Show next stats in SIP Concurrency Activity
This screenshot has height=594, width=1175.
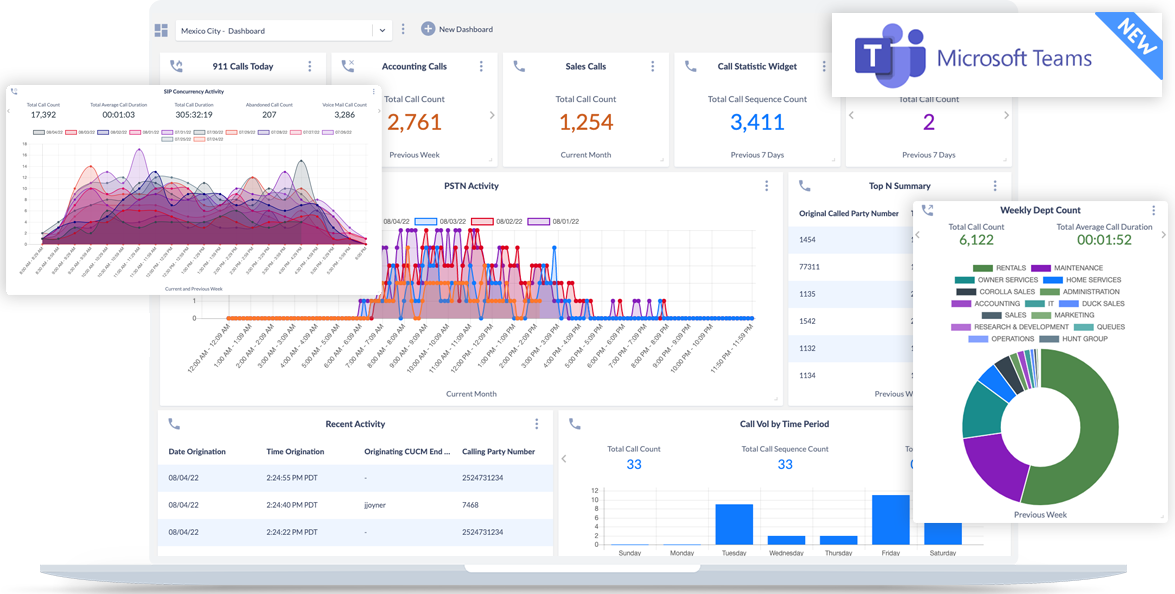[378, 112]
